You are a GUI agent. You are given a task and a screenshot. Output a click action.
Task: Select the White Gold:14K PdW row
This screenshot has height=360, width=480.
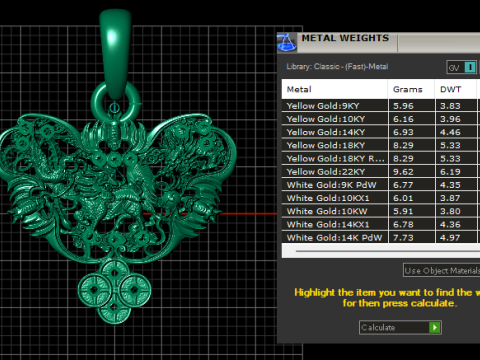pos(381,237)
